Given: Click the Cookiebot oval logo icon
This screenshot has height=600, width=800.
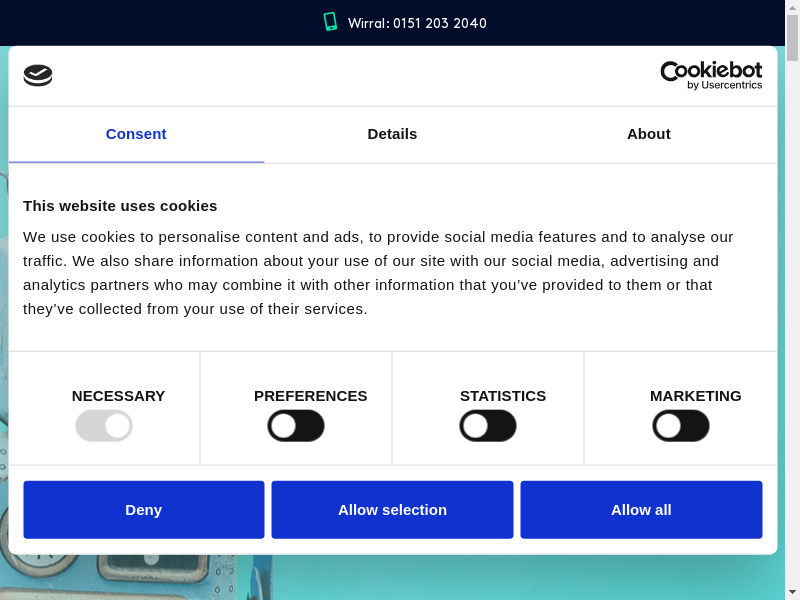Looking at the screenshot, I should 38,75.
